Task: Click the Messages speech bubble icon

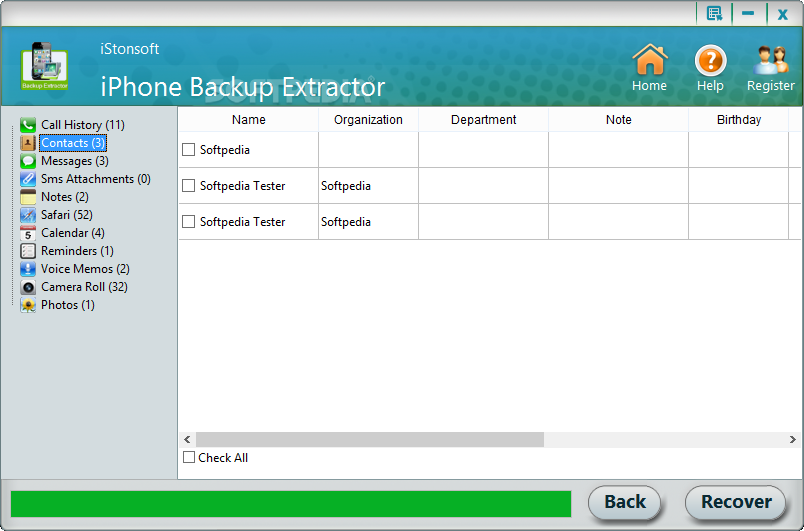Action: 28,160
